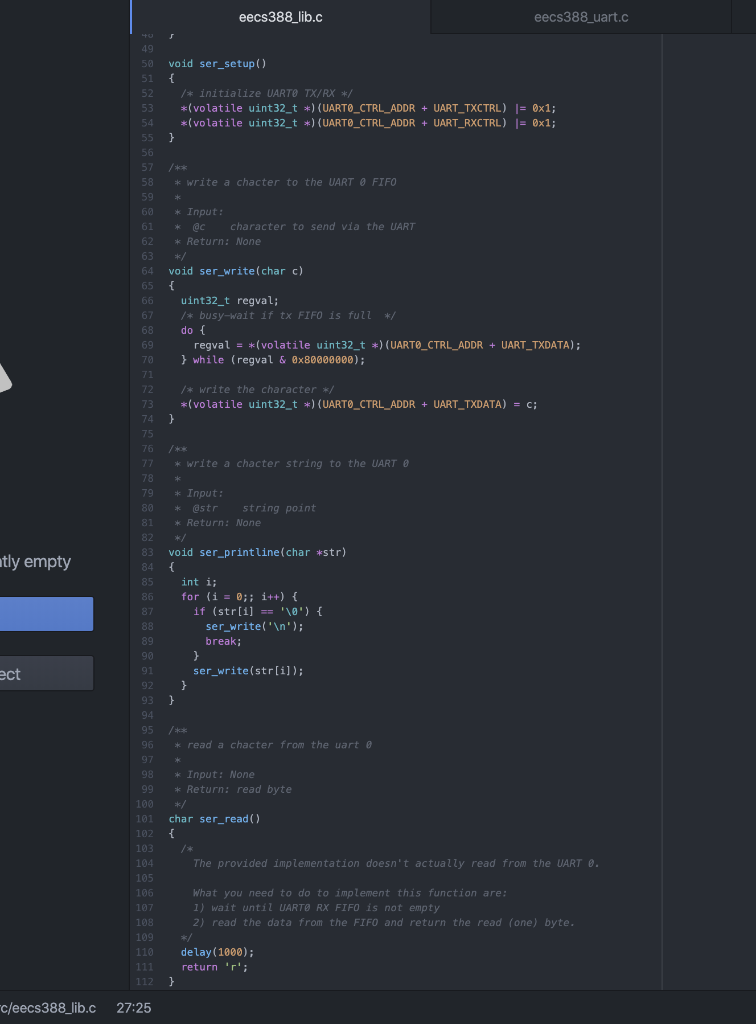Image resolution: width=756 pixels, height=1024 pixels.
Task: Click line number 50 in the gutter
Action: click(148, 63)
